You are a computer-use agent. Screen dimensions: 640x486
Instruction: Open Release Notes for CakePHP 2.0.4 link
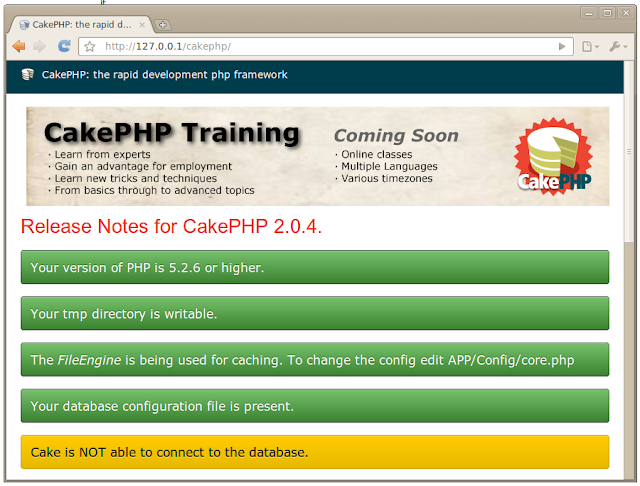click(x=171, y=226)
